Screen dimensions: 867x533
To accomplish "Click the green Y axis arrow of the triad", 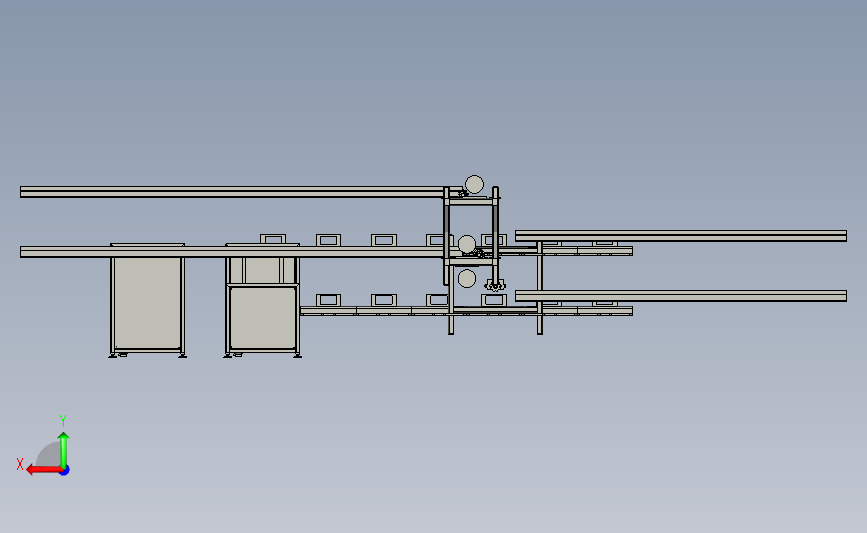I will (x=64, y=450).
